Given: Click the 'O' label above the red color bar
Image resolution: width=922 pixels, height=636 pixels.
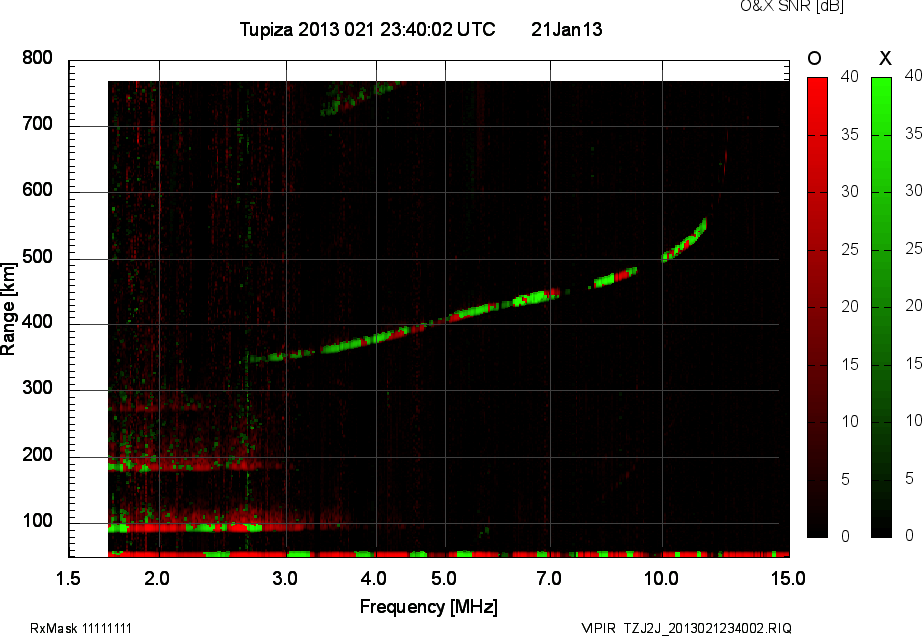Looking at the screenshot, I should point(814,58).
